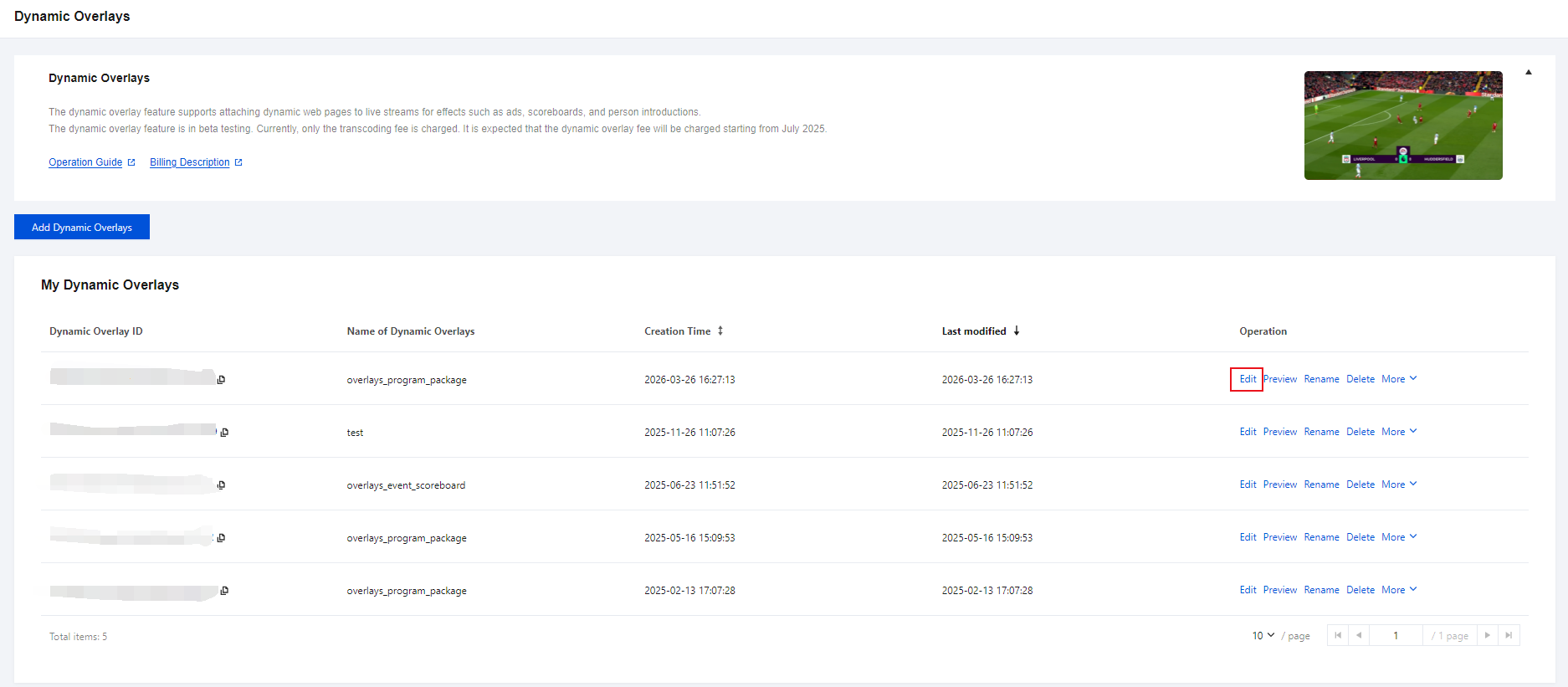Open the items-per-page dropdown

1263,636
